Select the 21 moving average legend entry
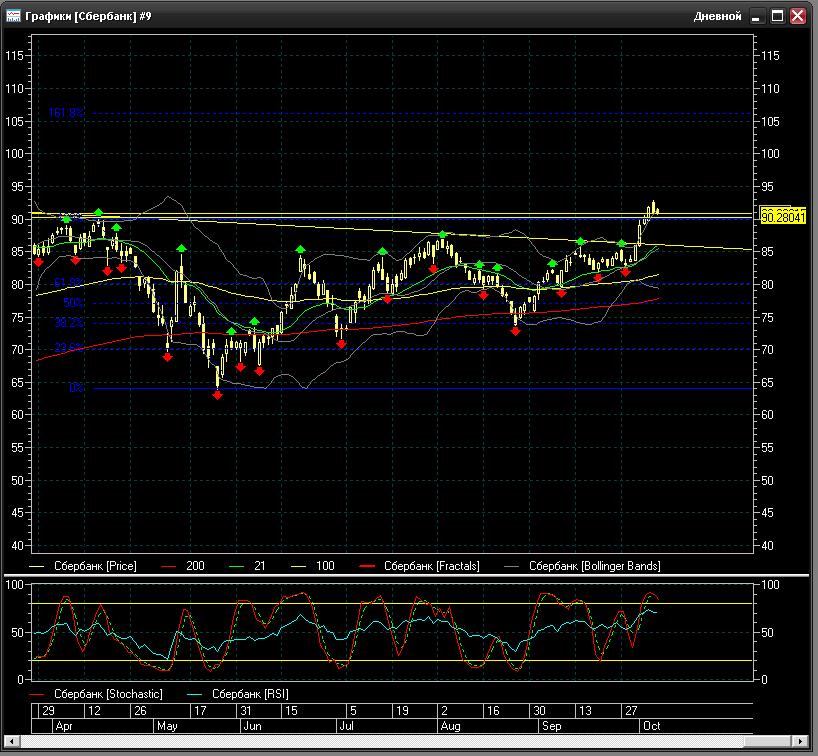The height and width of the screenshot is (756, 818). pyautogui.click(x=247, y=566)
